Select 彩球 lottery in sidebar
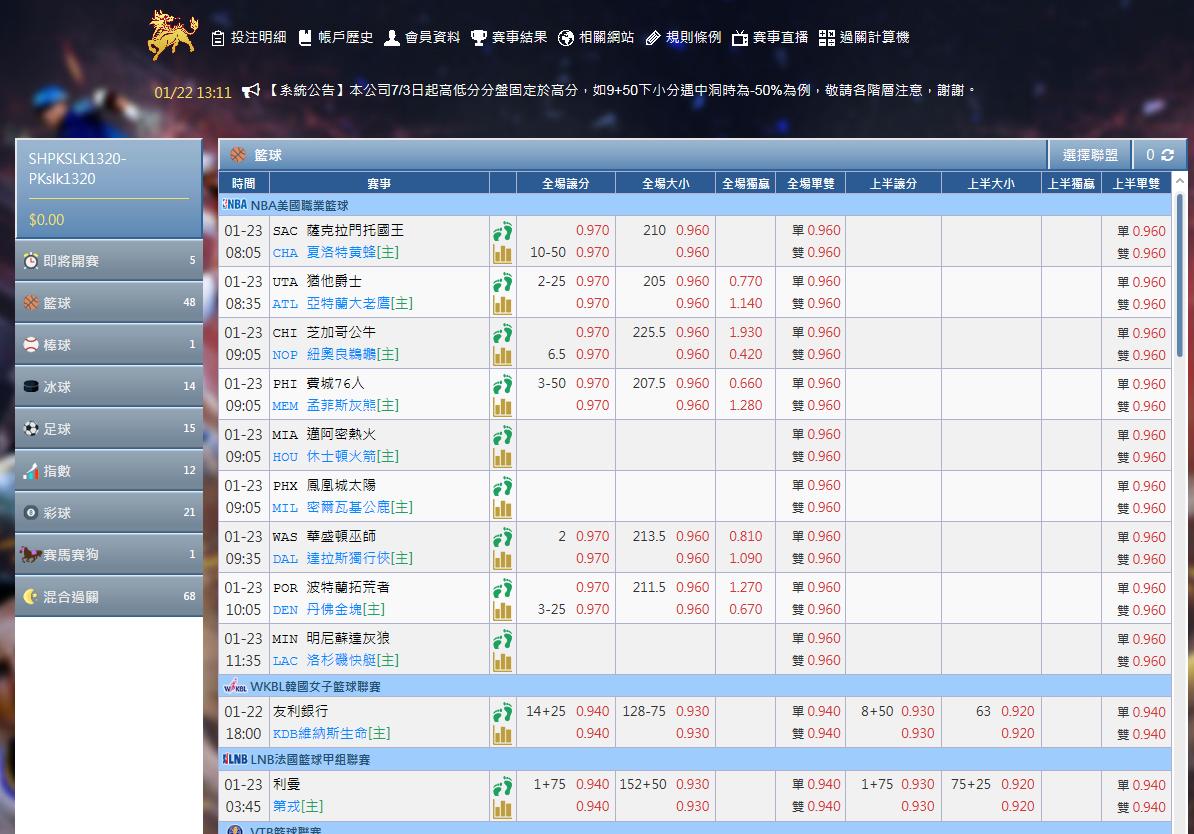Image resolution: width=1194 pixels, height=834 pixels. click(x=109, y=512)
